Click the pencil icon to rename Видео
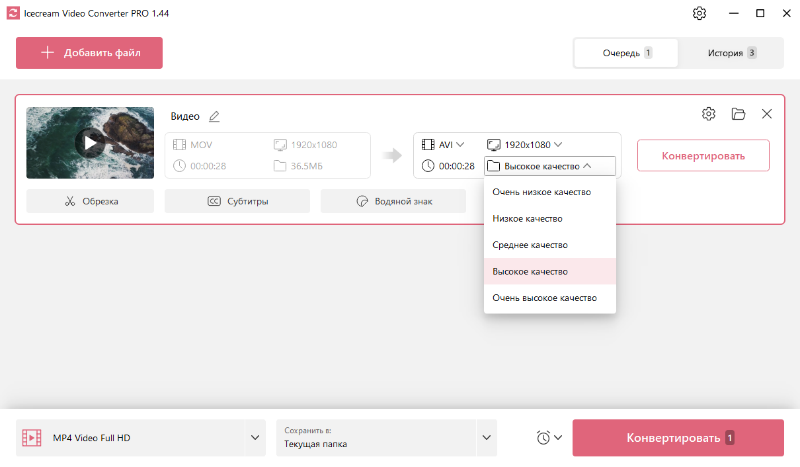This screenshot has width=800, height=467. coord(214,117)
